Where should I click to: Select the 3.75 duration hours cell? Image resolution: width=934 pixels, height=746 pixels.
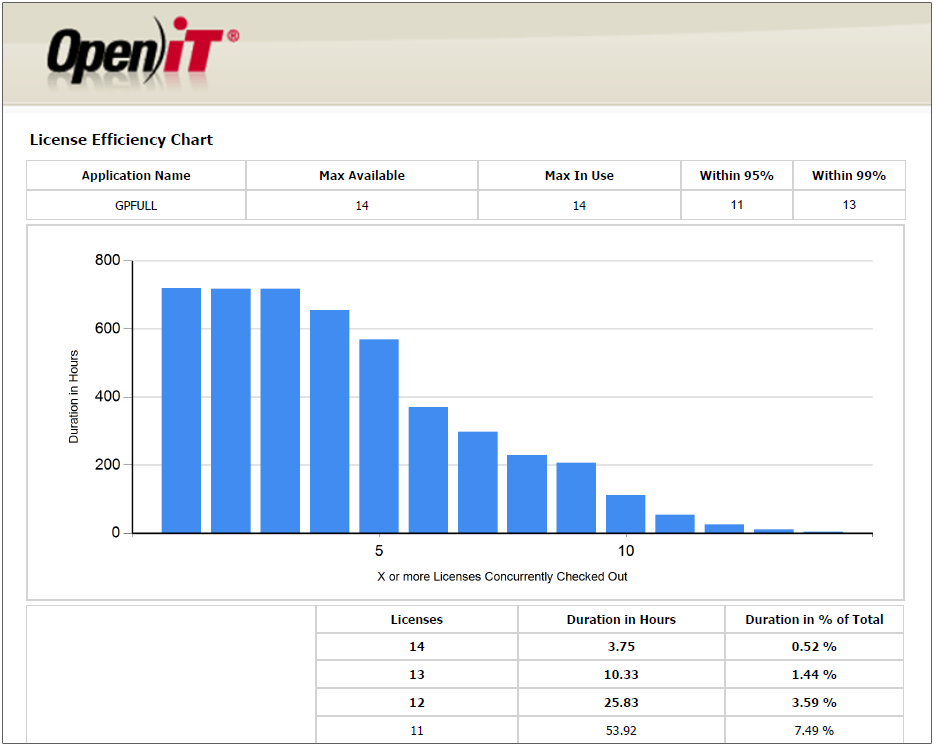click(x=621, y=647)
